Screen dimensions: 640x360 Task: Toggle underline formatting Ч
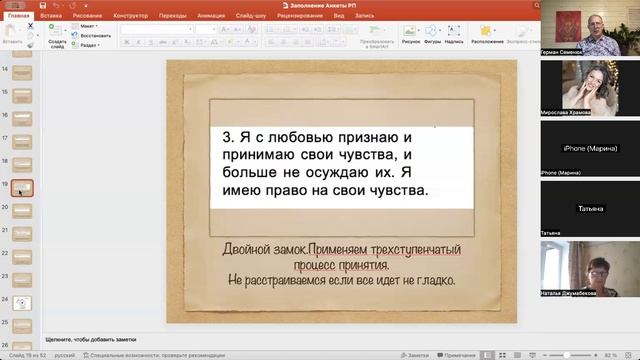click(x=151, y=42)
